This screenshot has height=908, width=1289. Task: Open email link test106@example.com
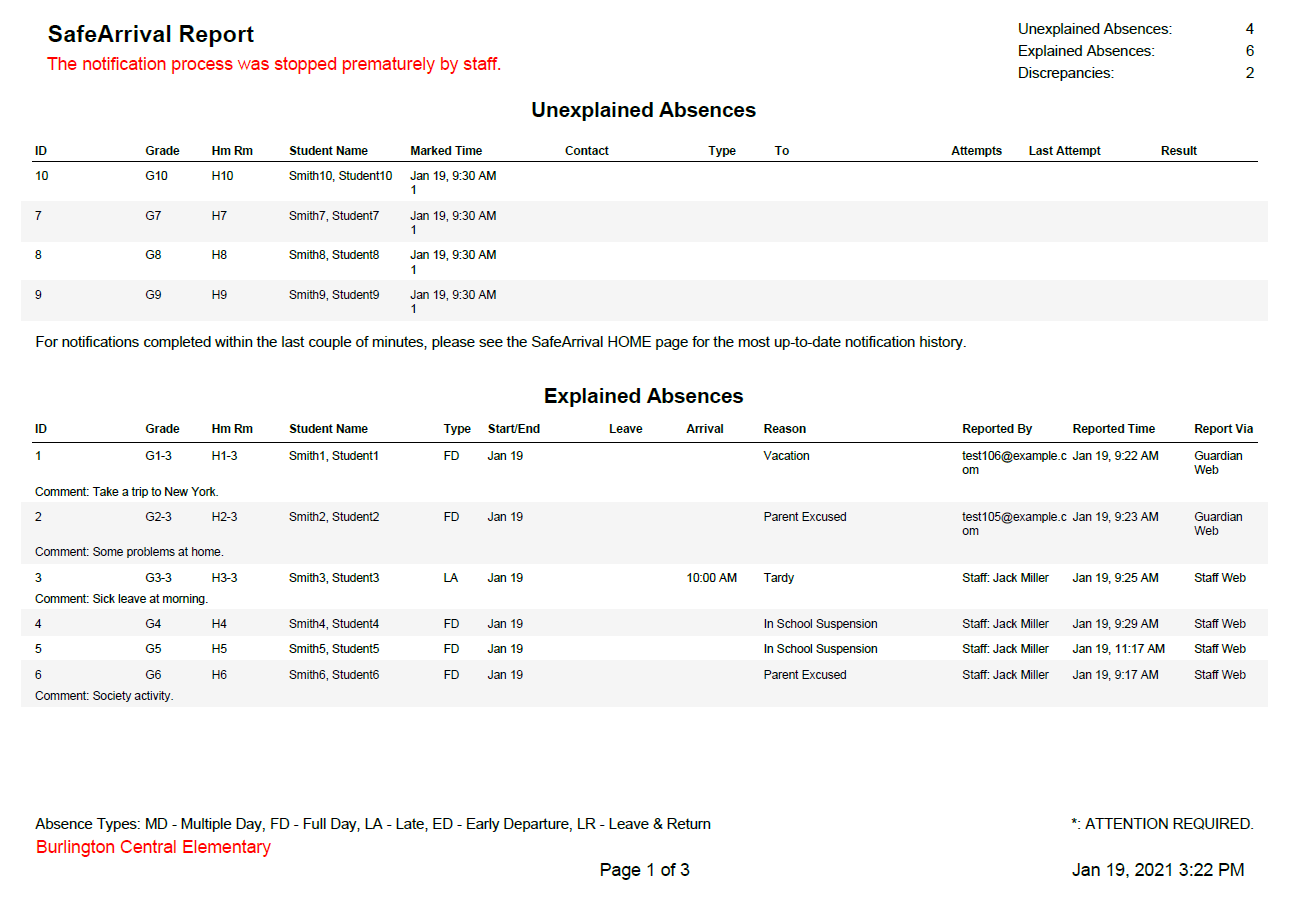[1007, 462]
